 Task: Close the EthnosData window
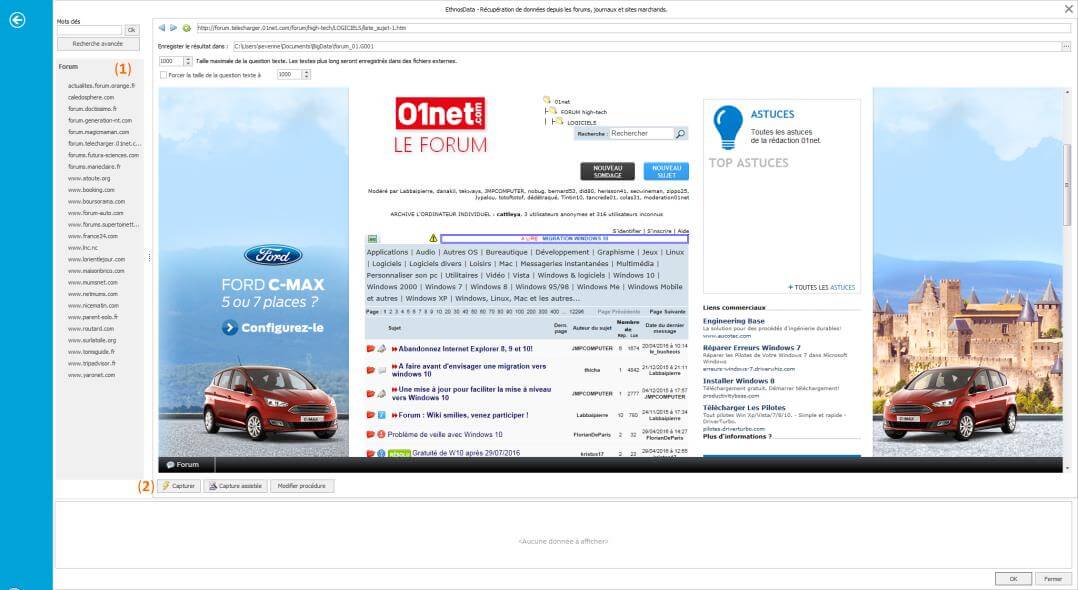(1068, 9)
